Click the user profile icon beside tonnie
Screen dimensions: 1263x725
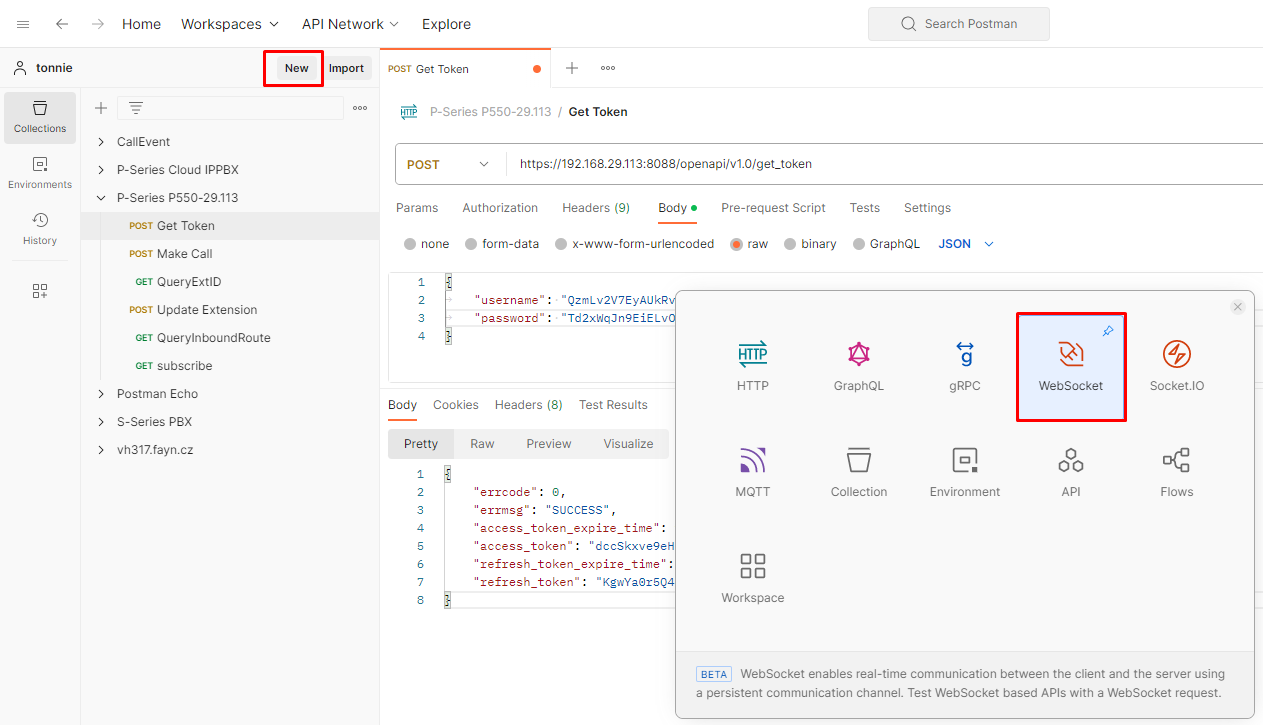19,68
